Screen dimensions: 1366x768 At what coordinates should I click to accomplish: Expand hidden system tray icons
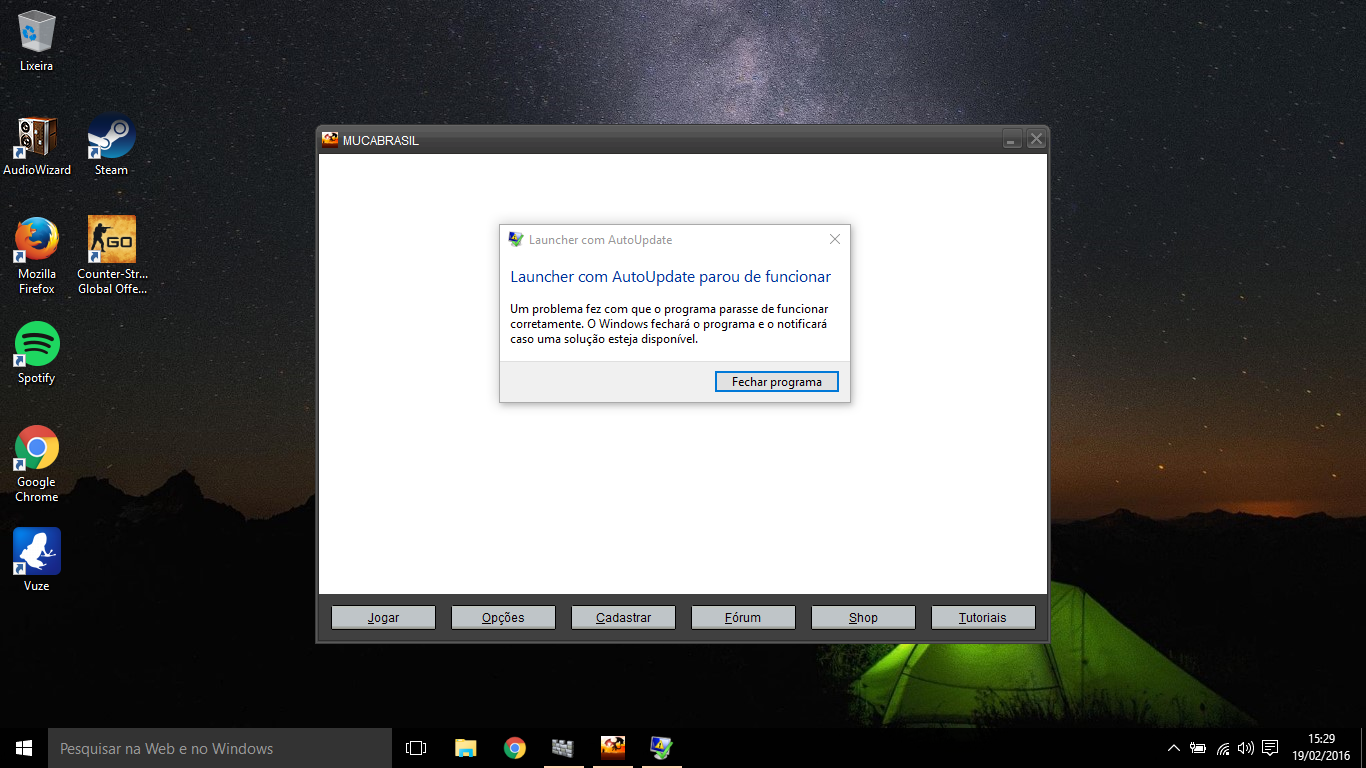click(1174, 748)
